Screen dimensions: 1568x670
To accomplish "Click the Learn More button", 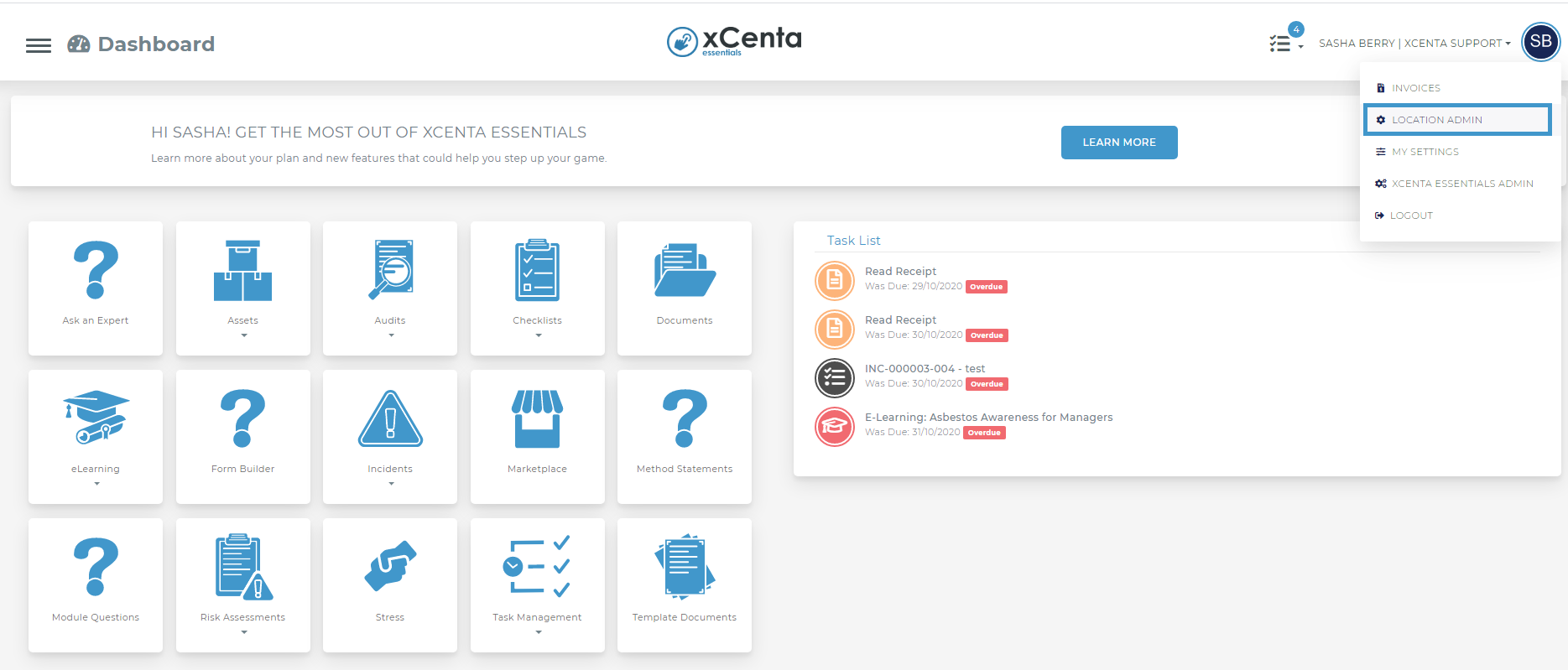I will [x=1119, y=143].
